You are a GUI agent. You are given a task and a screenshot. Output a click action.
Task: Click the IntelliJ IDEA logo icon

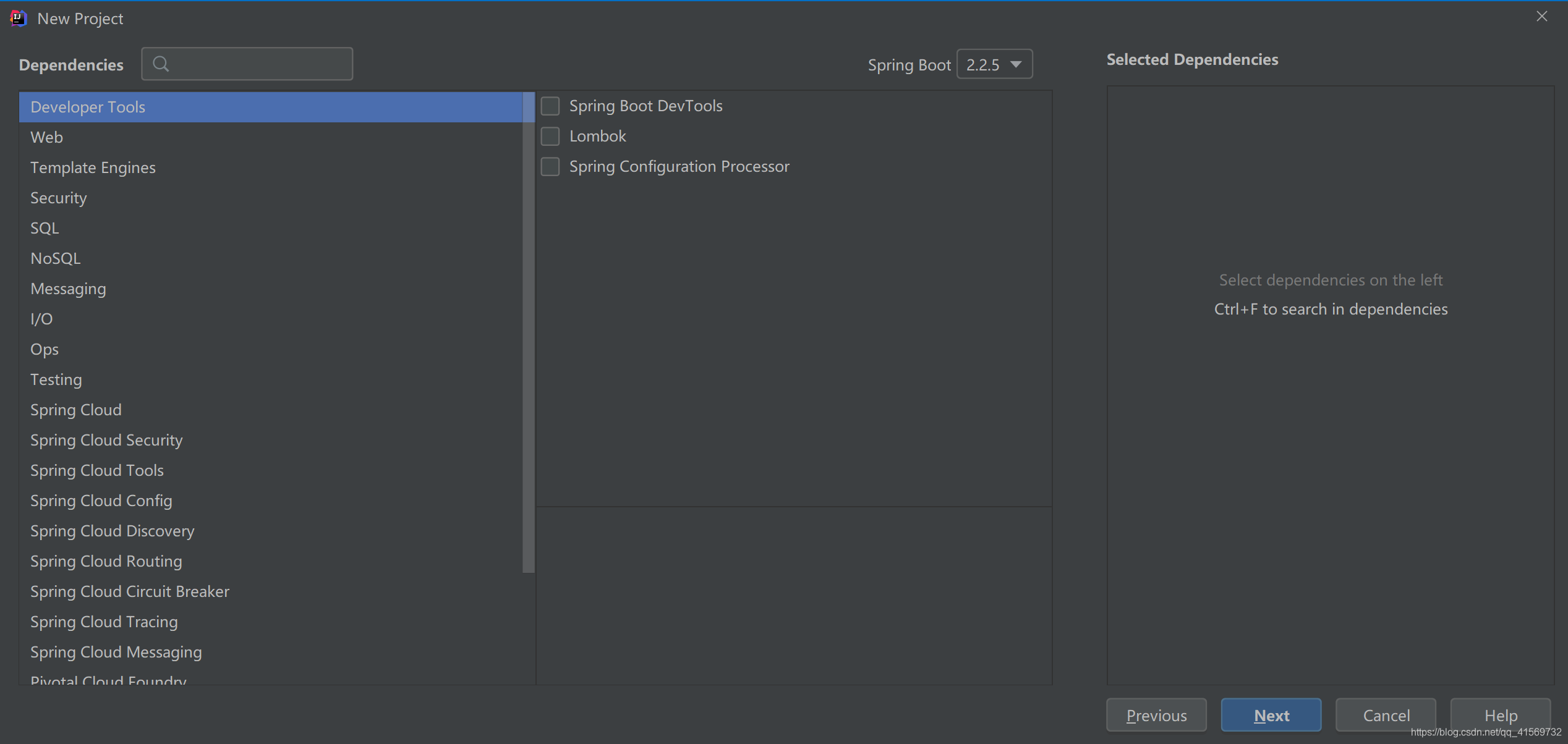(19, 19)
